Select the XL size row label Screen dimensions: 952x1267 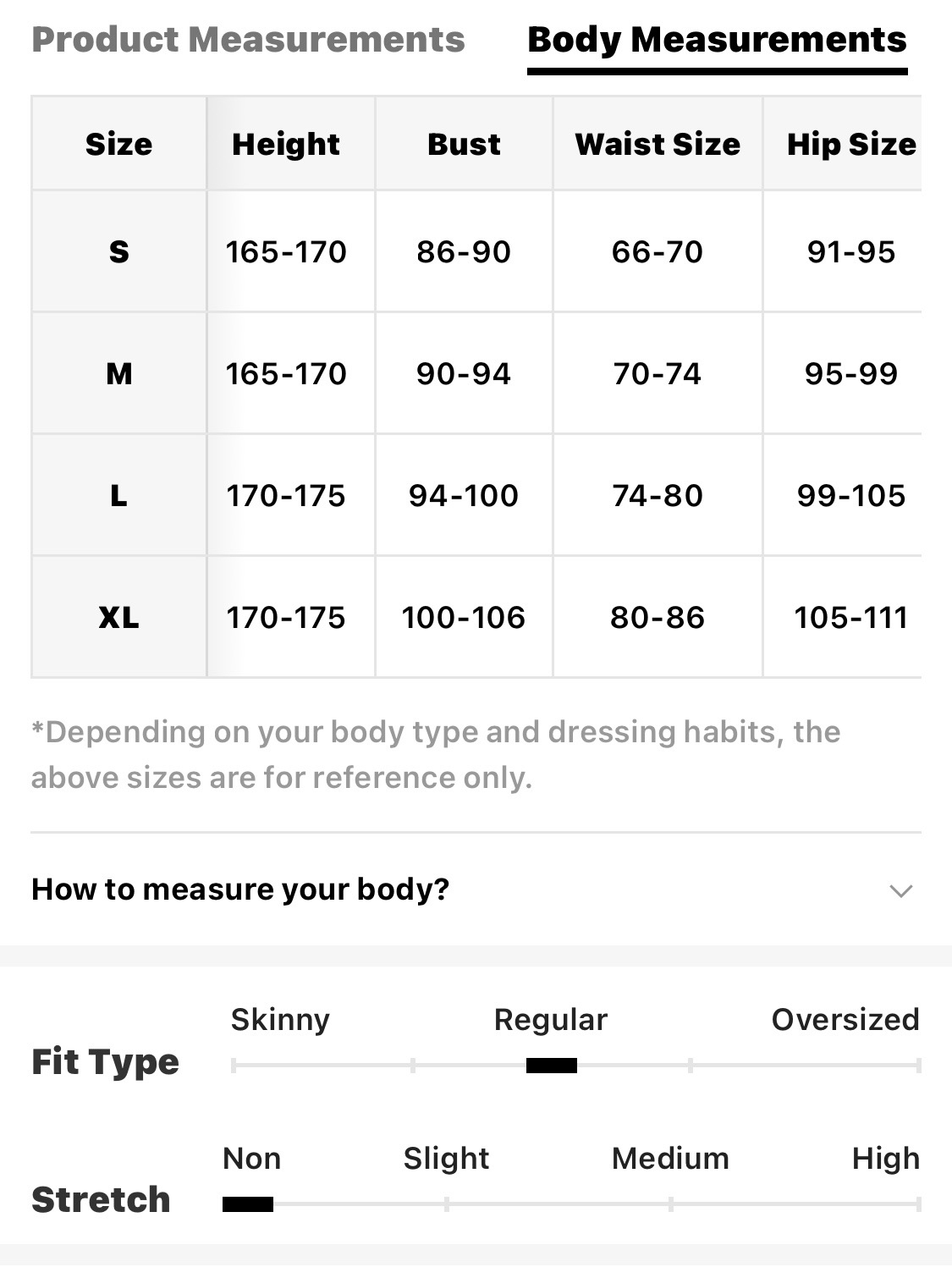point(119,617)
